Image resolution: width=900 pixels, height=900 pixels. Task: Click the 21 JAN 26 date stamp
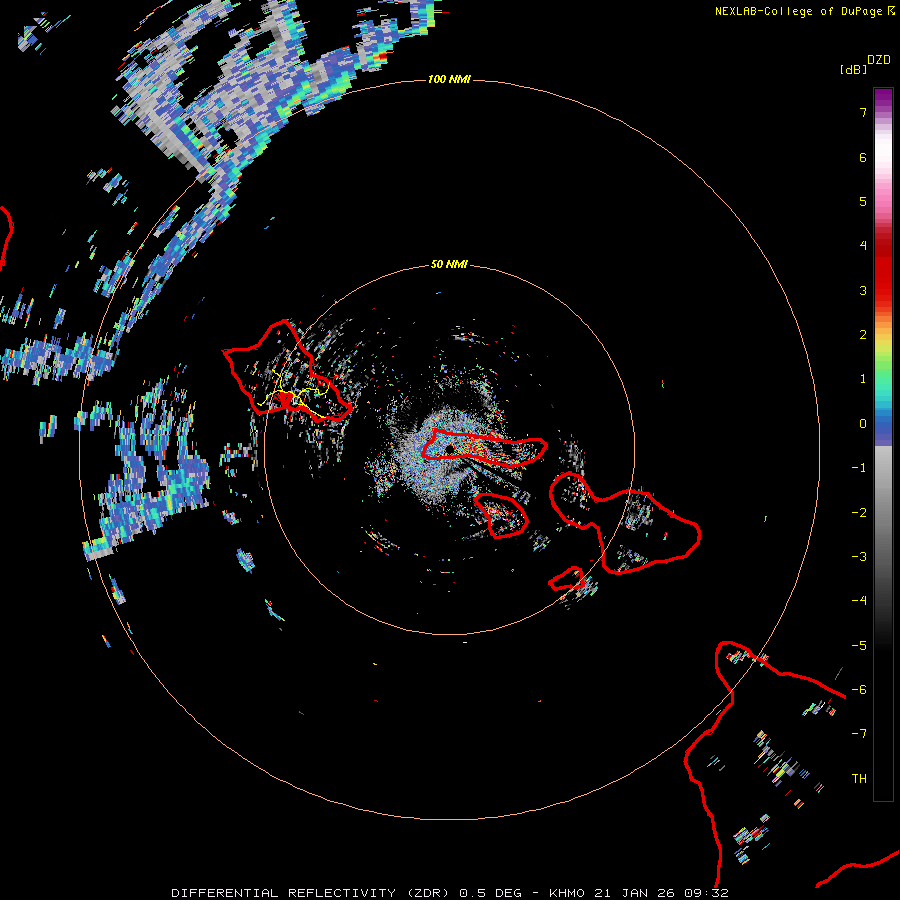point(634,893)
